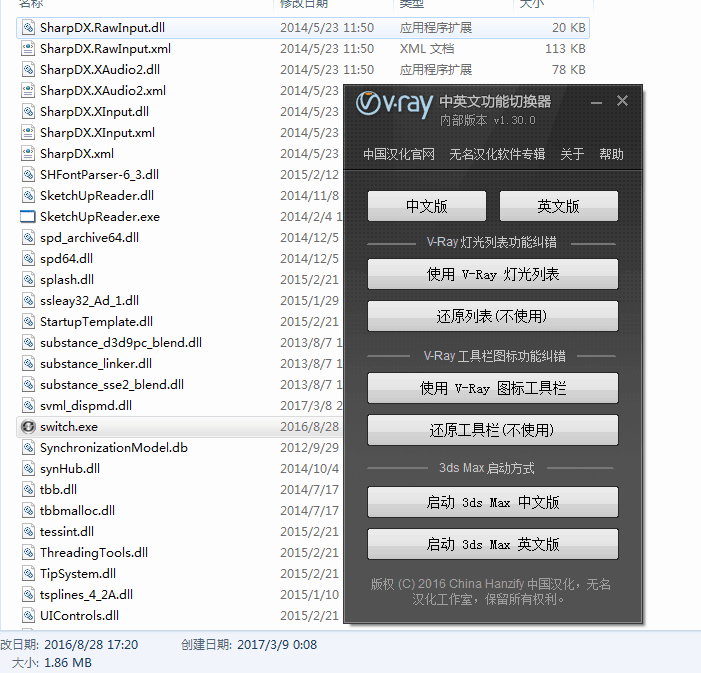Select file SharpDX.XAudio2.xml
Viewport: 701px width, 673px height.
click(x=103, y=91)
